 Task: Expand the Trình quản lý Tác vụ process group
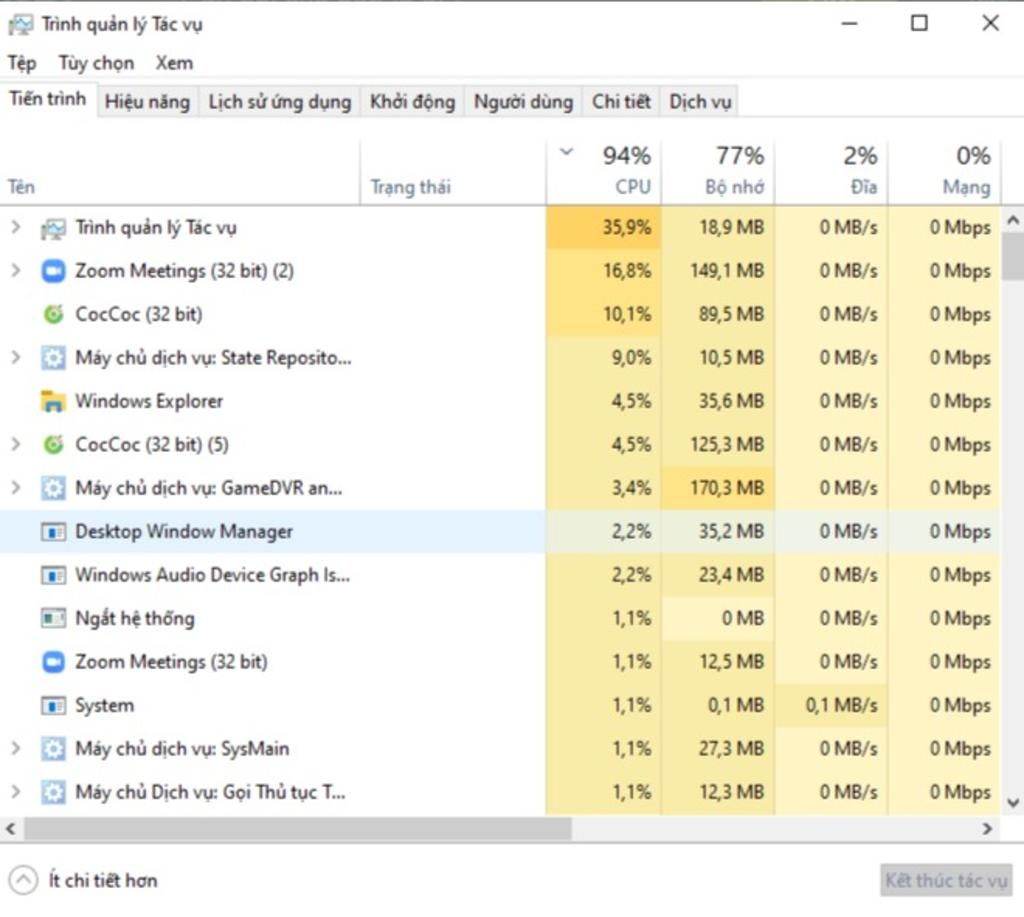coord(16,227)
